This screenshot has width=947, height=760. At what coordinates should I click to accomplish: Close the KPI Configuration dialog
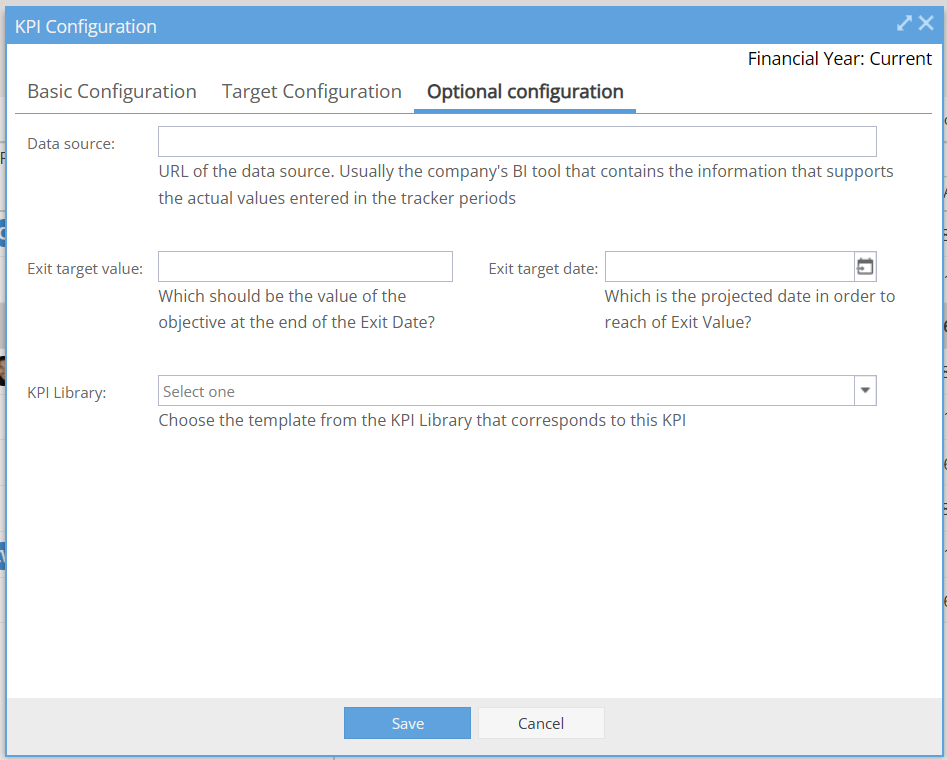click(926, 24)
